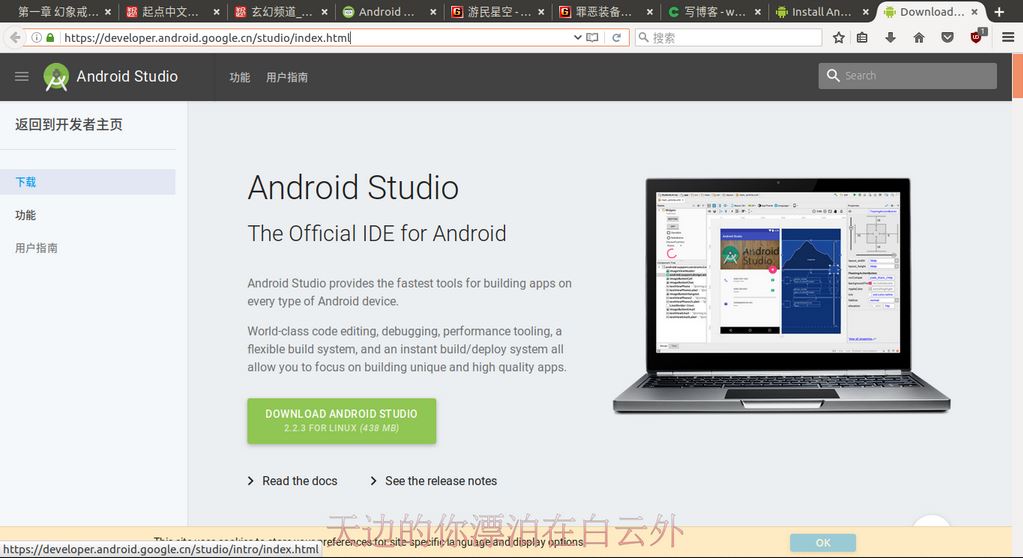The height and width of the screenshot is (558, 1023).
Task: Click the chevron beside See the release notes
Action: pyautogui.click(x=373, y=481)
